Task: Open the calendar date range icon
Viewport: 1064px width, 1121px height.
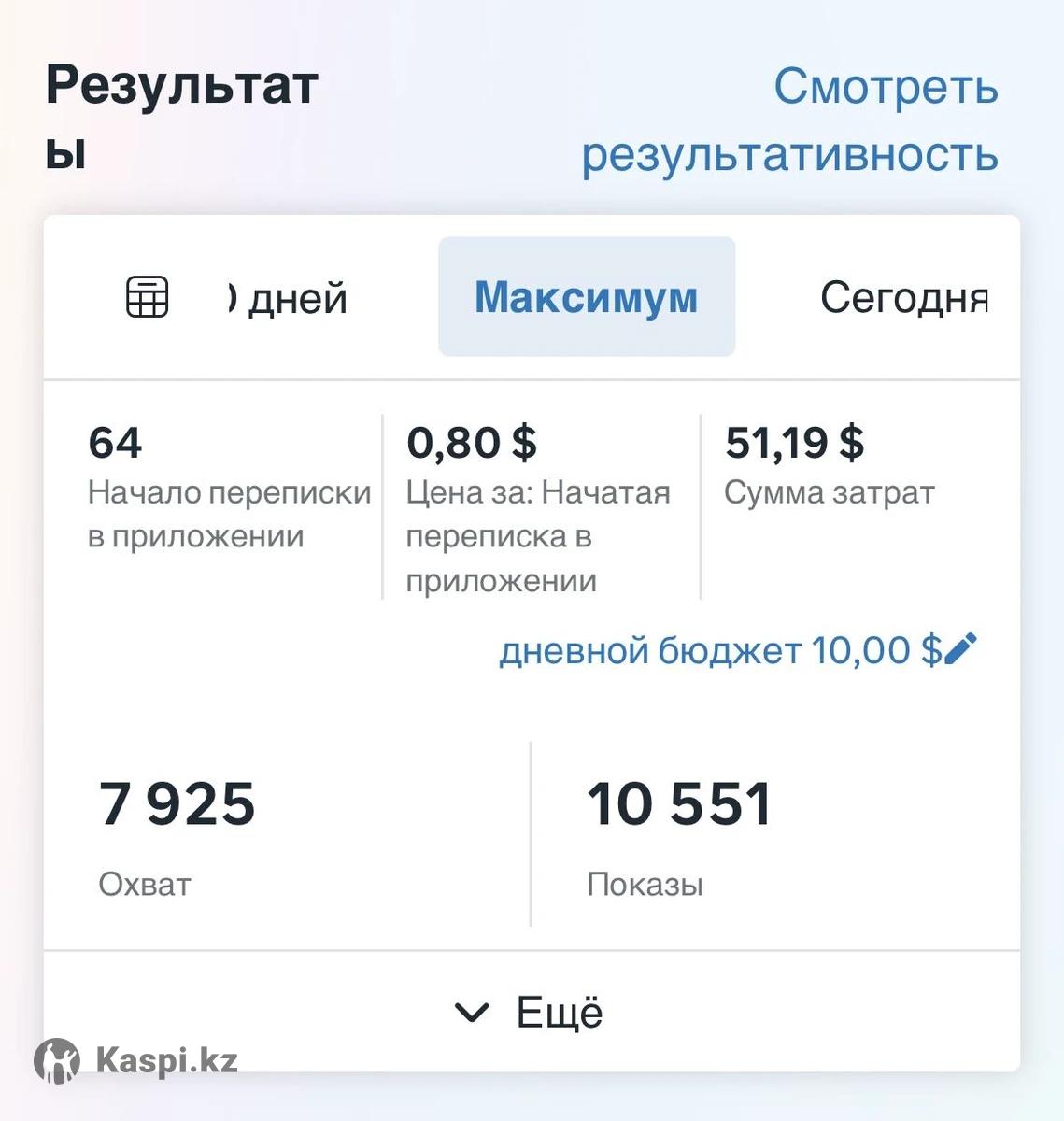Action: [x=148, y=297]
